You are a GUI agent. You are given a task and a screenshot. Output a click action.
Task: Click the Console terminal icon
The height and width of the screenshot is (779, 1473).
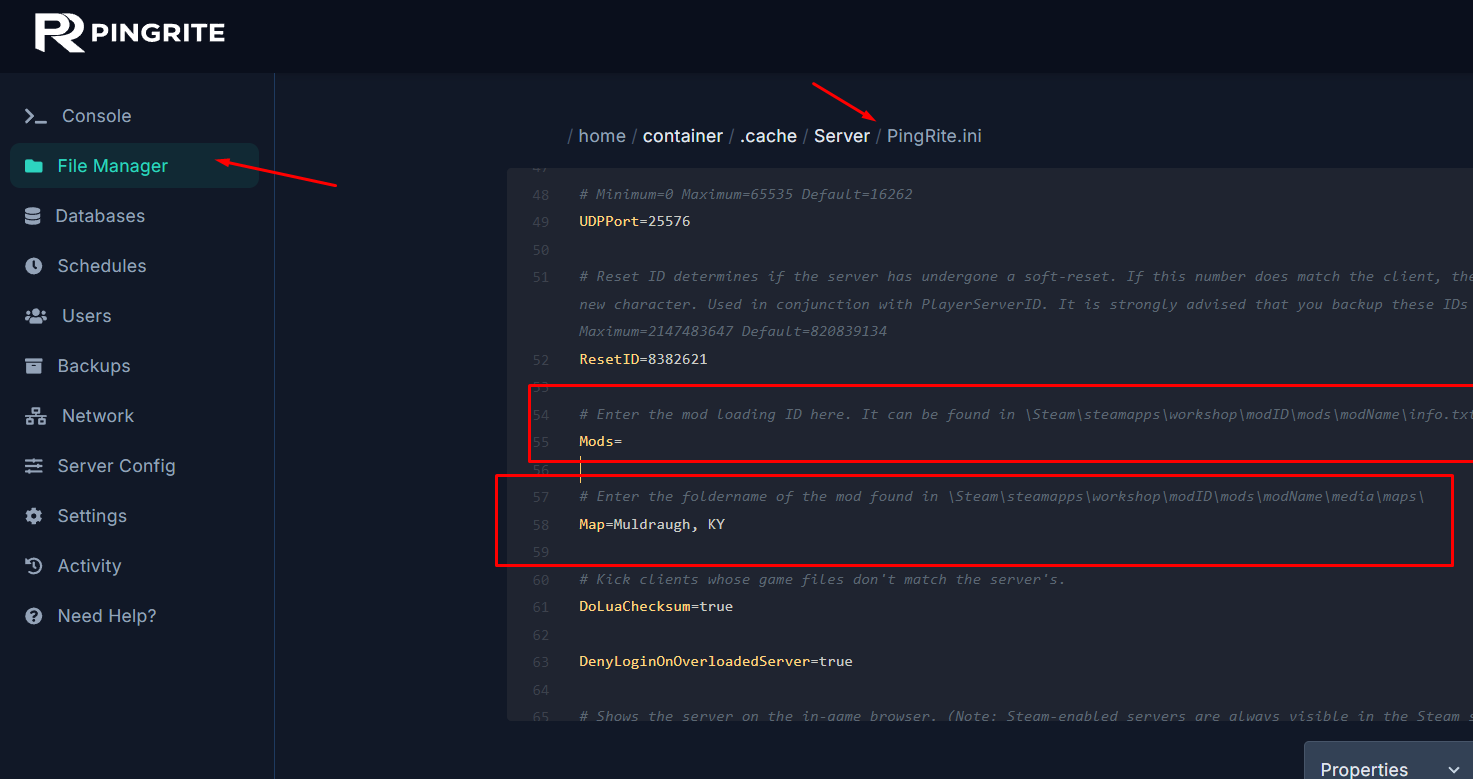pyautogui.click(x=35, y=117)
